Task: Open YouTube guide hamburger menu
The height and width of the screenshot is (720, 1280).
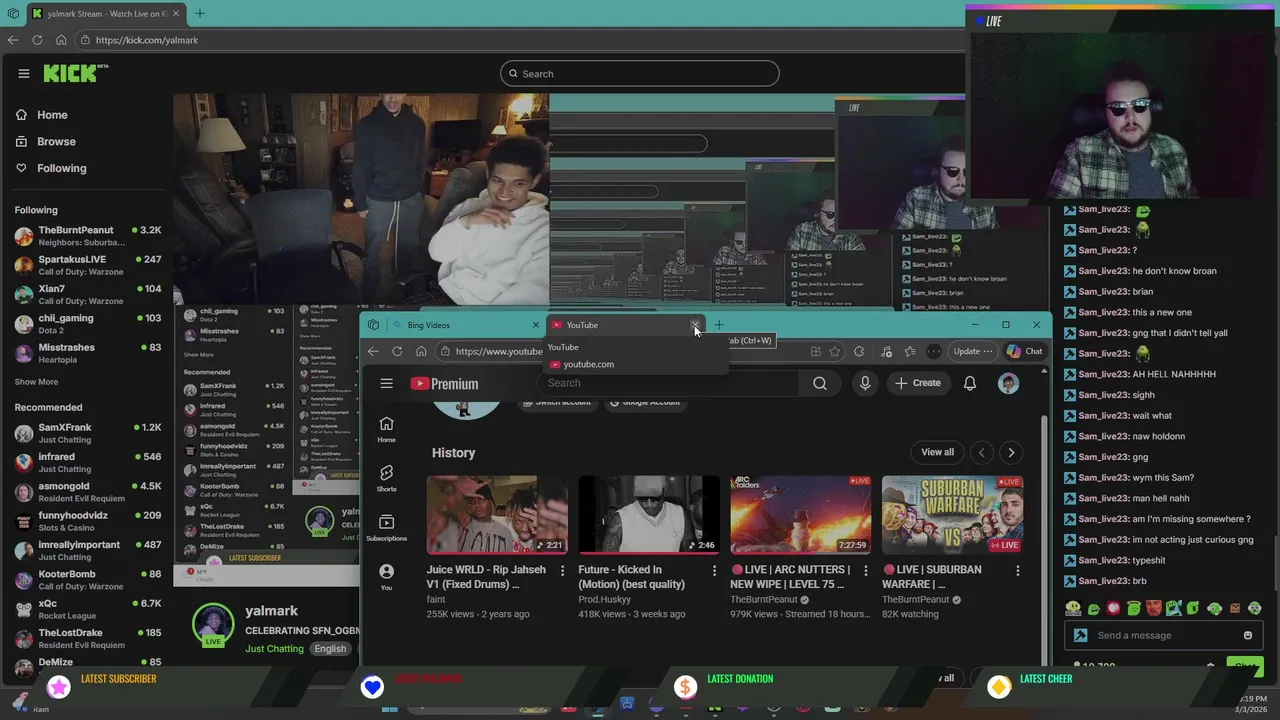Action: (386, 384)
